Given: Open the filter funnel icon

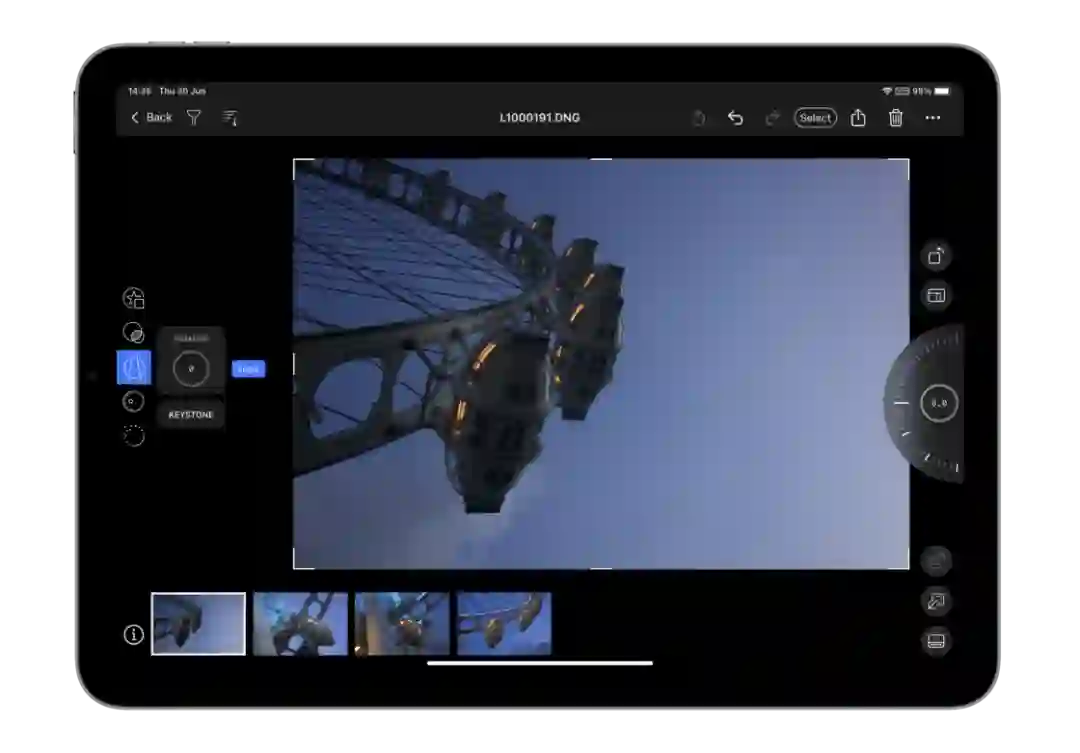Looking at the screenshot, I should pos(194,118).
